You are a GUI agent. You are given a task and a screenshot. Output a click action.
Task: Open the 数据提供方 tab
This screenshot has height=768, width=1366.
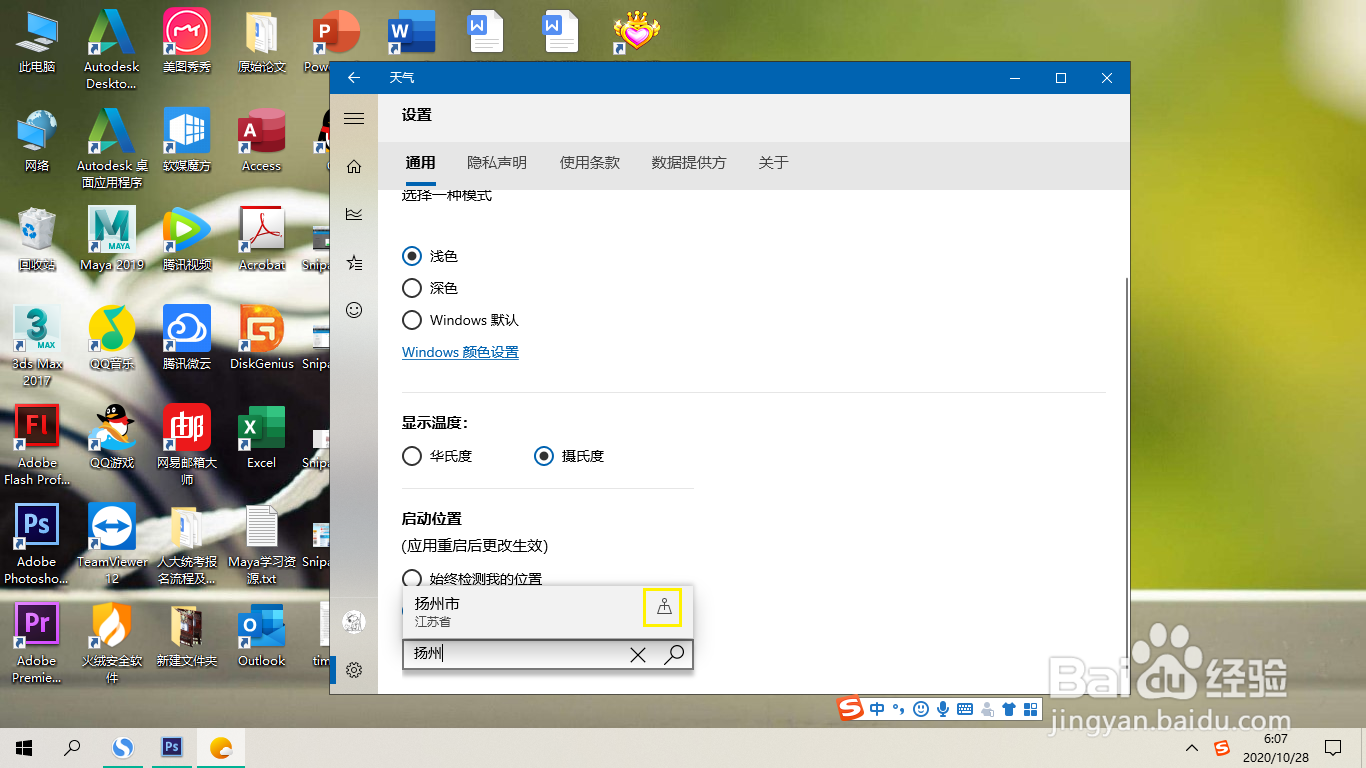(688, 162)
